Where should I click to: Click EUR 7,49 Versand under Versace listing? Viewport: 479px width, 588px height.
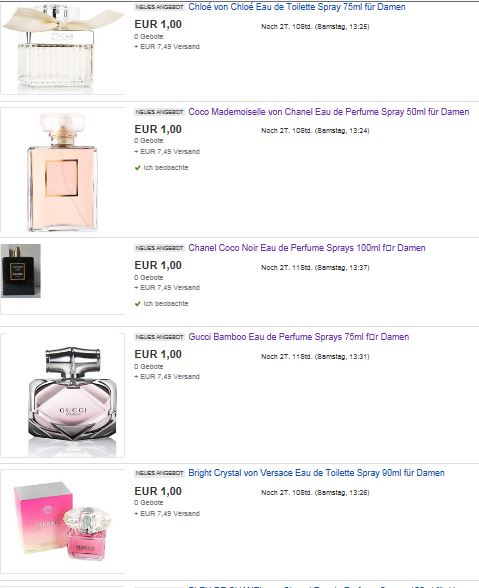167,513
